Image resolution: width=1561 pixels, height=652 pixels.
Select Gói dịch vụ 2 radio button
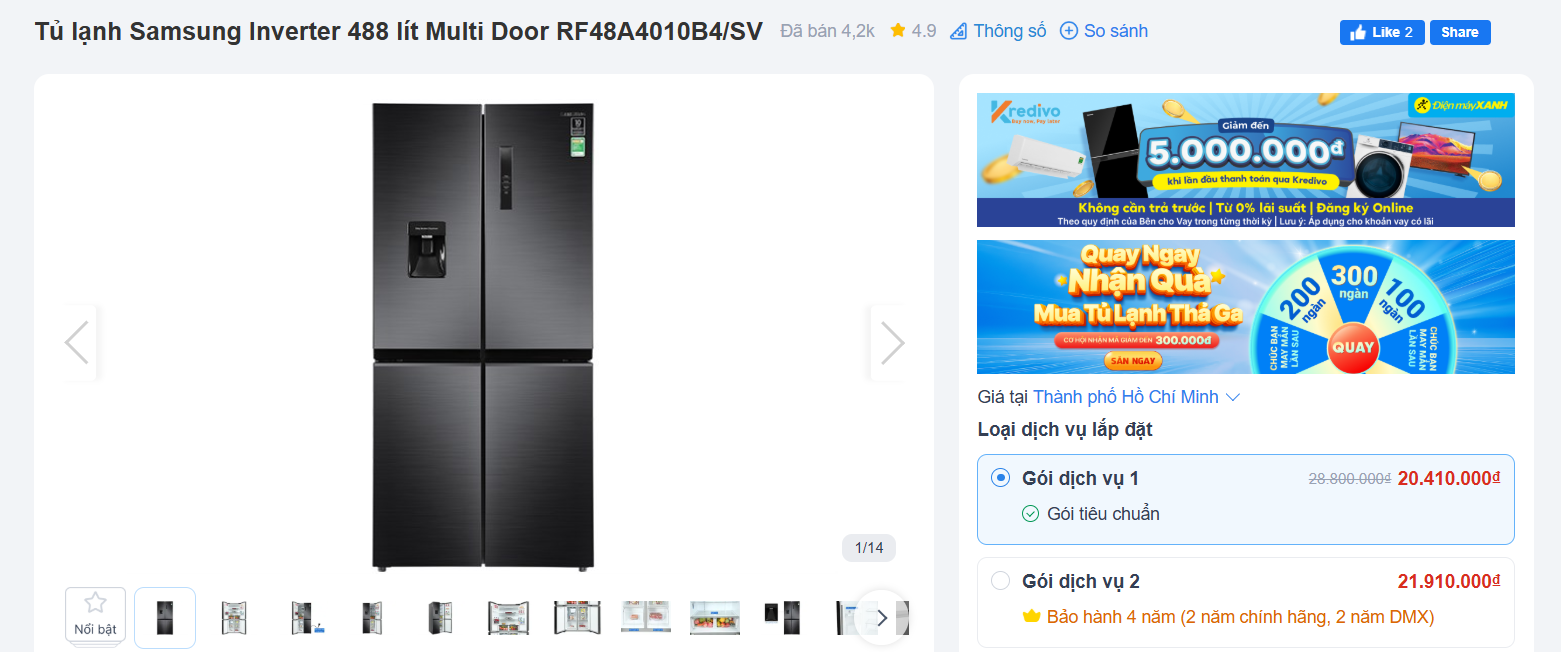tap(1000, 581)
